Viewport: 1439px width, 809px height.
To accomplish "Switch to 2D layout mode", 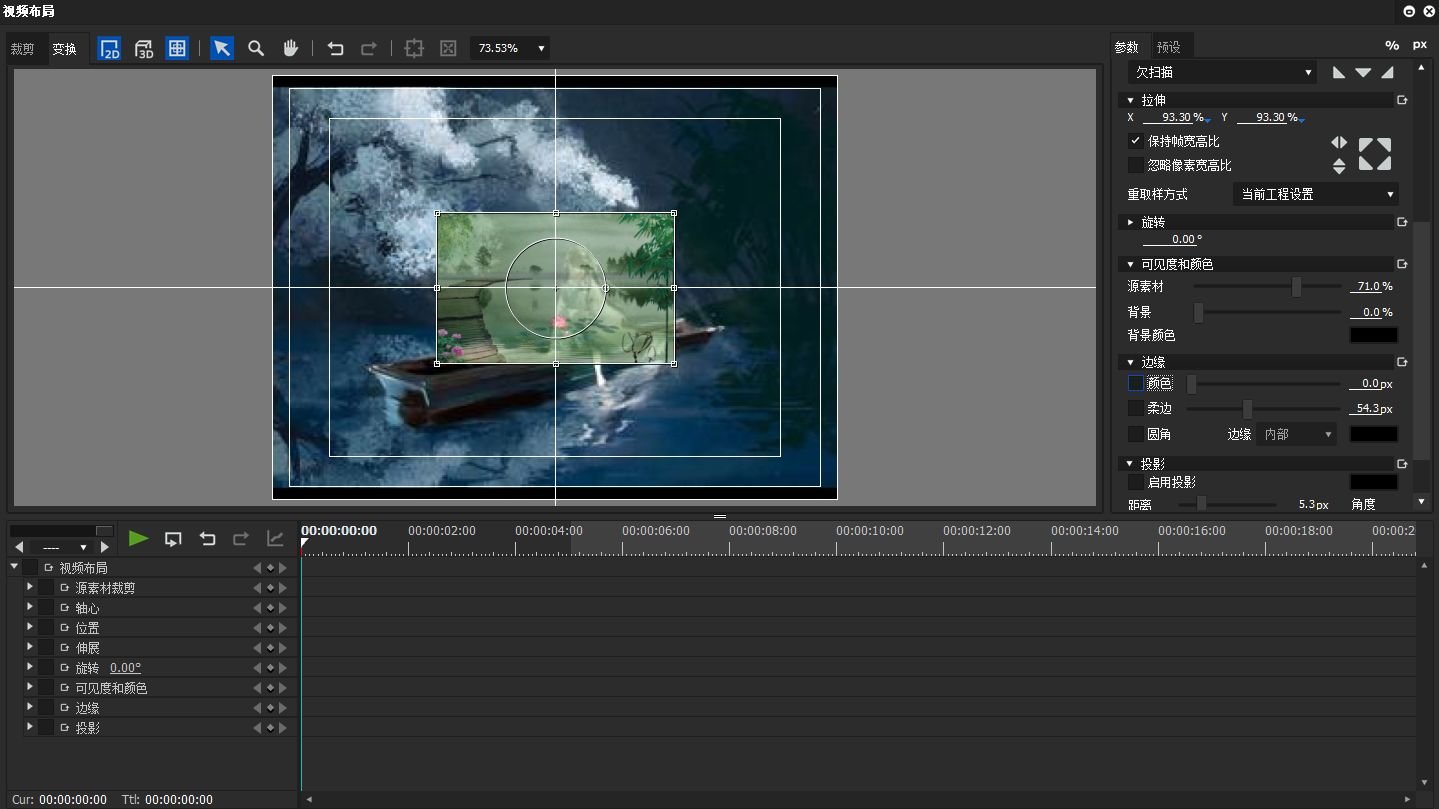I will tap(110, 49).
